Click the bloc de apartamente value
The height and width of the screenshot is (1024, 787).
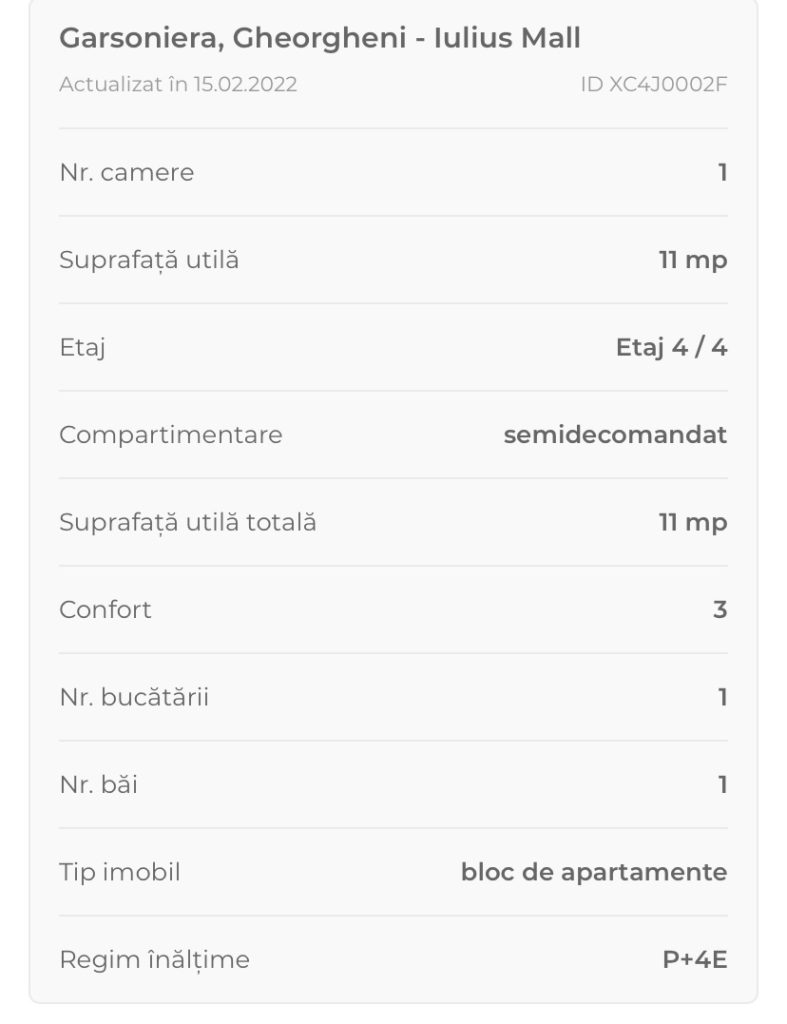tap(594, 872)
